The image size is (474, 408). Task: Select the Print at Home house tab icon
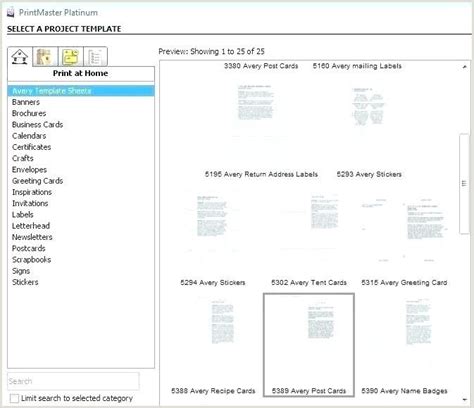(20, 57)
